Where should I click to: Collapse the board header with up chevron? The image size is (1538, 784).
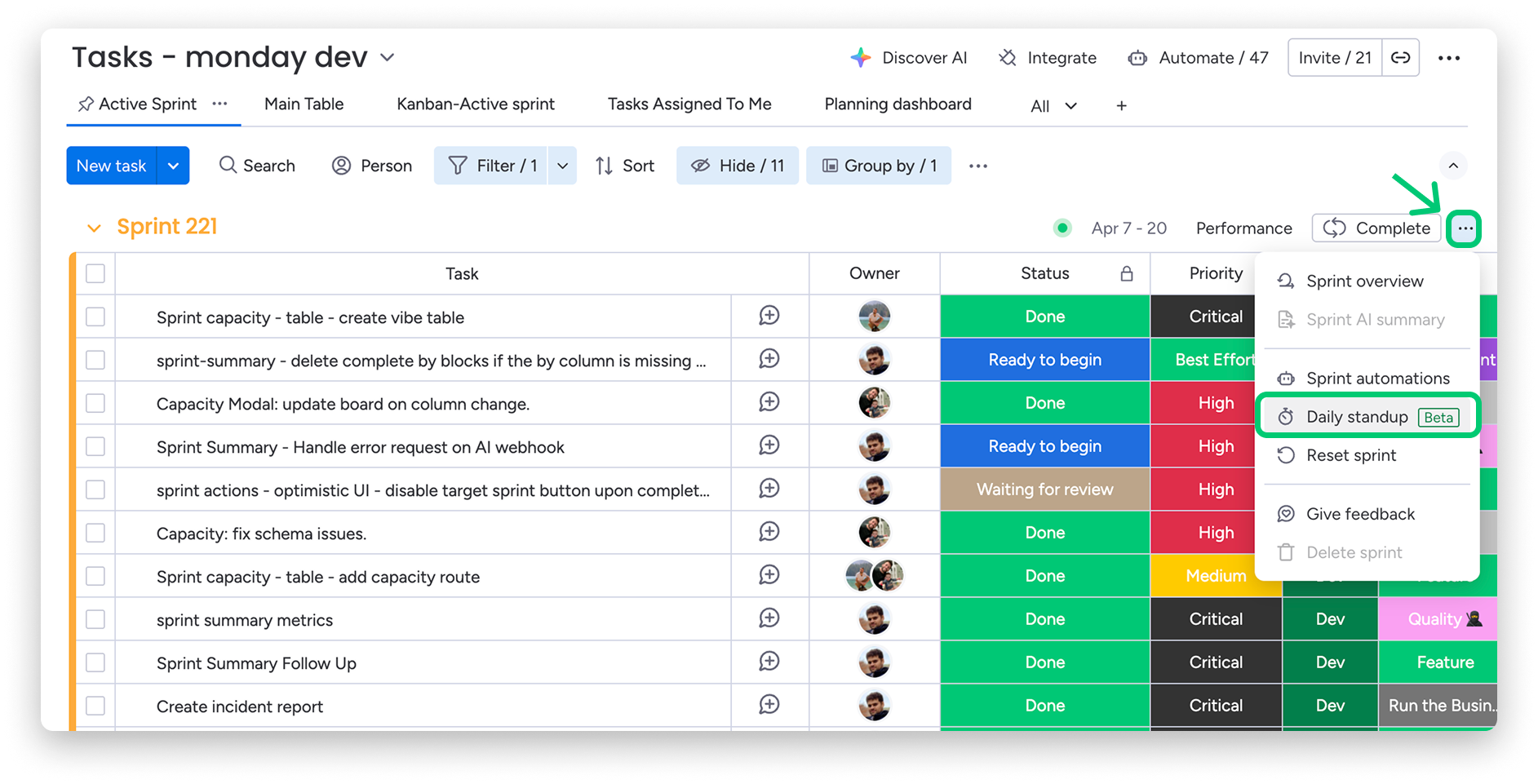tap(1453, 166)
